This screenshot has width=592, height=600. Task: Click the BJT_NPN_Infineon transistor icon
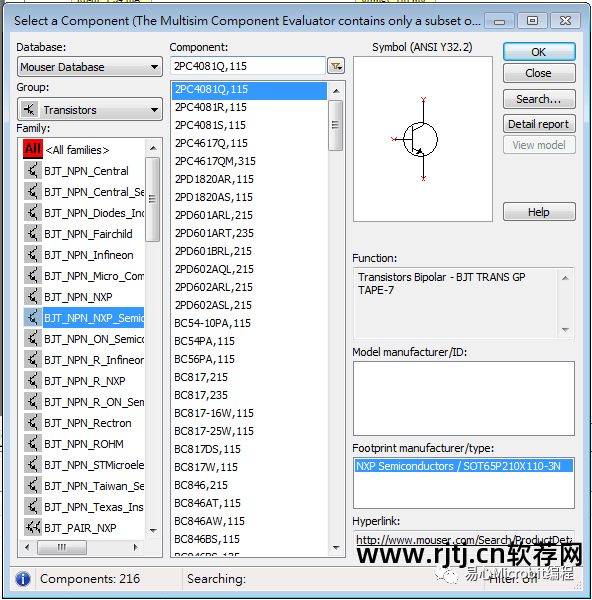(x=33, y=255)
